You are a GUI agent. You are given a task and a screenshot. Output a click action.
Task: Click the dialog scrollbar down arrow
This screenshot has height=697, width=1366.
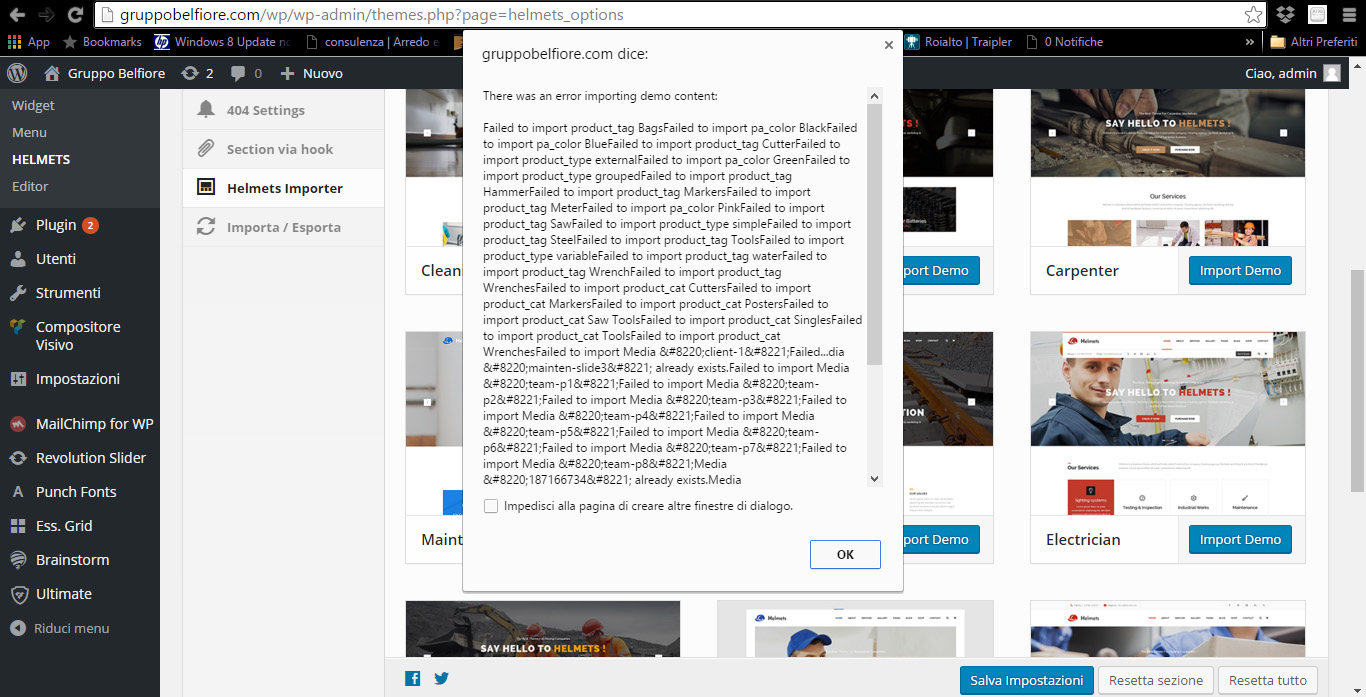[x=875, y=479]
